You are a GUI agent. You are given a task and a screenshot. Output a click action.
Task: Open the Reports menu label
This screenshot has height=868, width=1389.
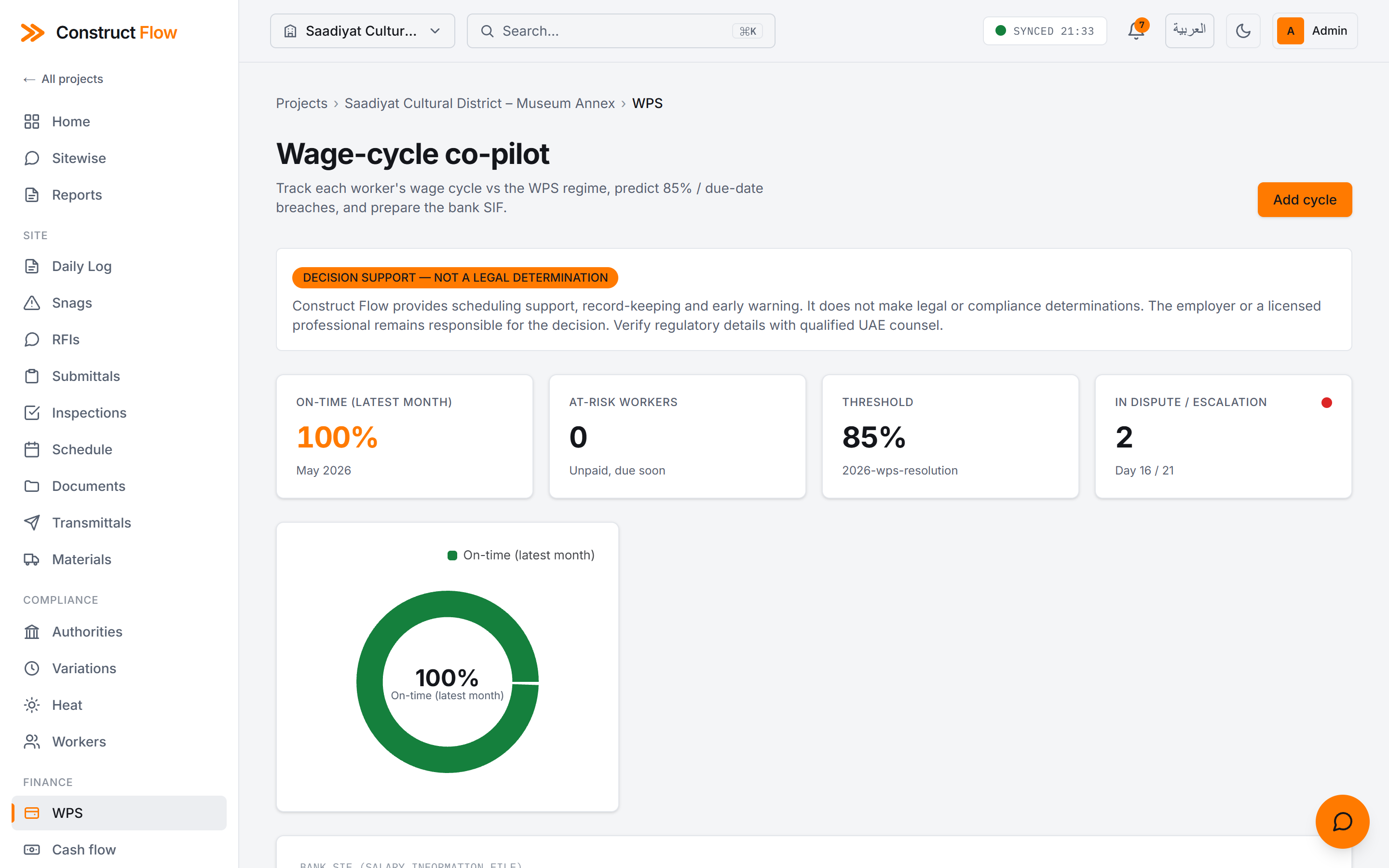click(77, 195)
